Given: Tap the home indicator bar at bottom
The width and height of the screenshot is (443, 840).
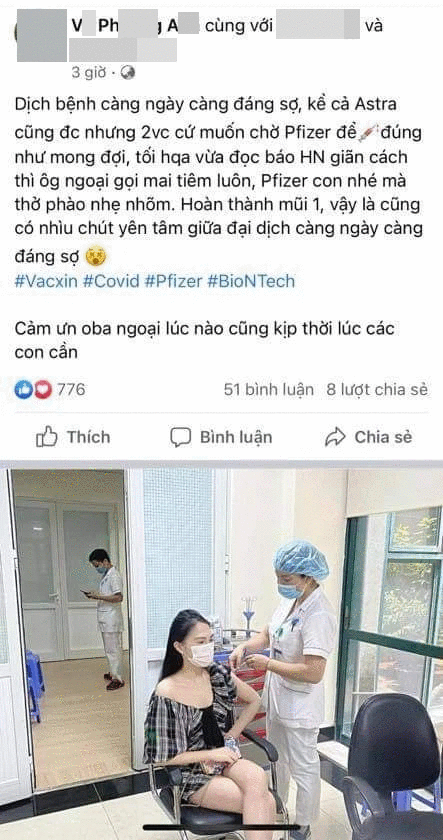Looking at the screenshot, I should point(221,828).
